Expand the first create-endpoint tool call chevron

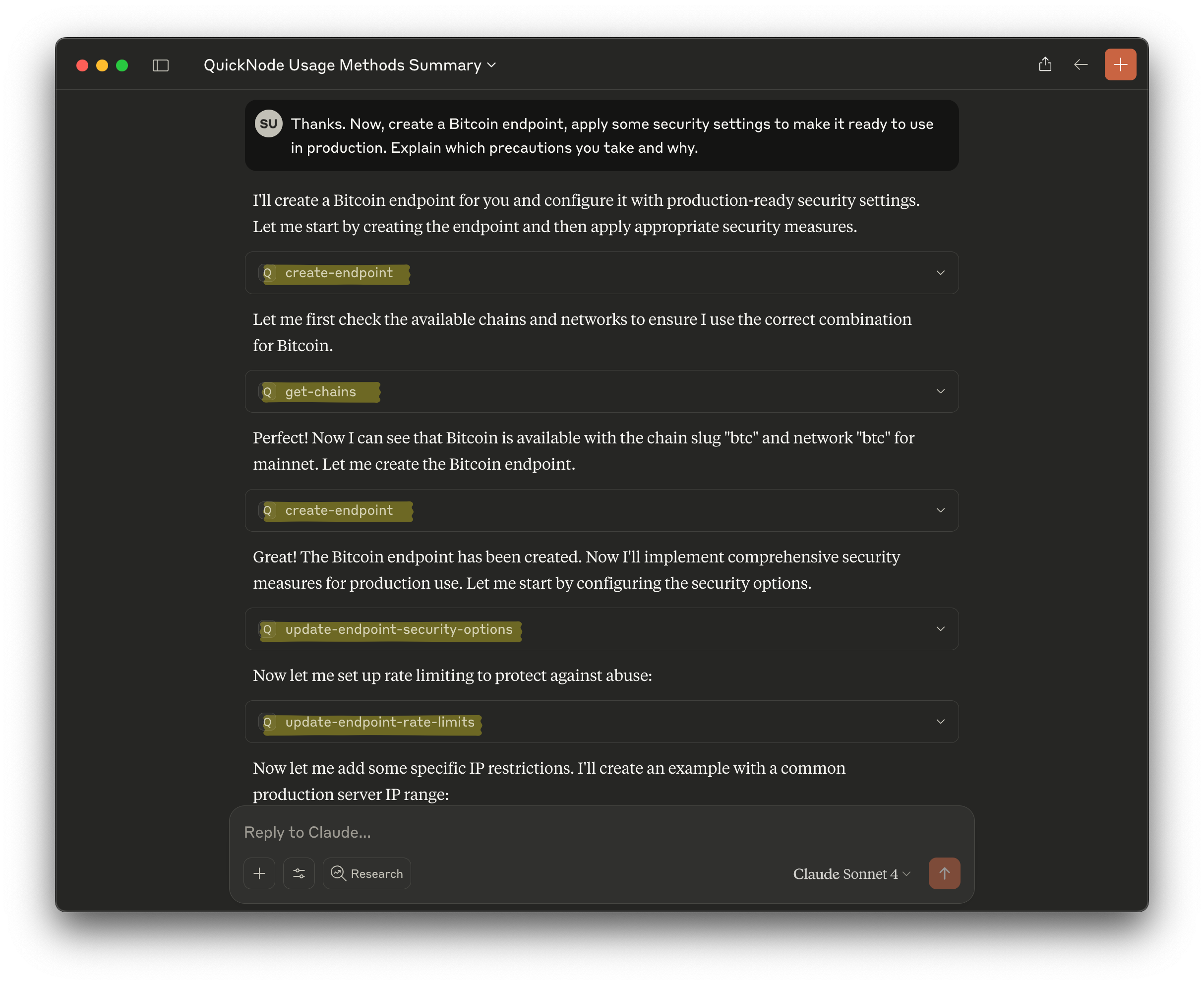tap(940, 273)
